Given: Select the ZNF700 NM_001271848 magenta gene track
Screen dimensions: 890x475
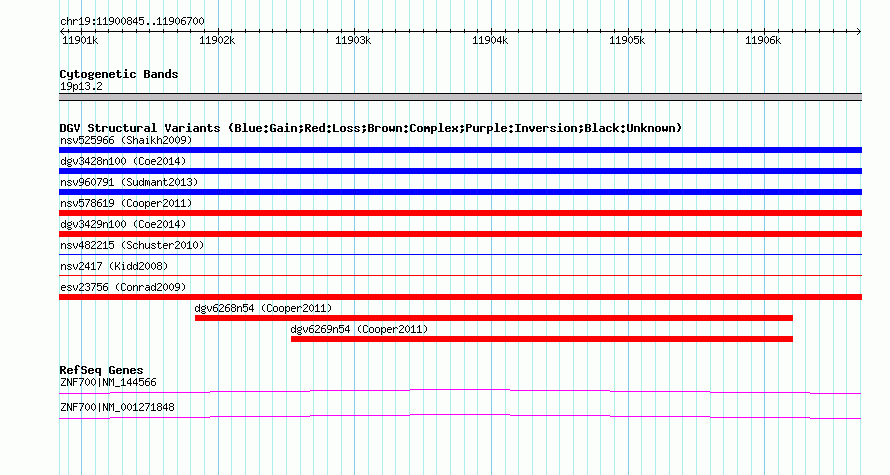Looking at the screenshot, I should click(460, 417).
